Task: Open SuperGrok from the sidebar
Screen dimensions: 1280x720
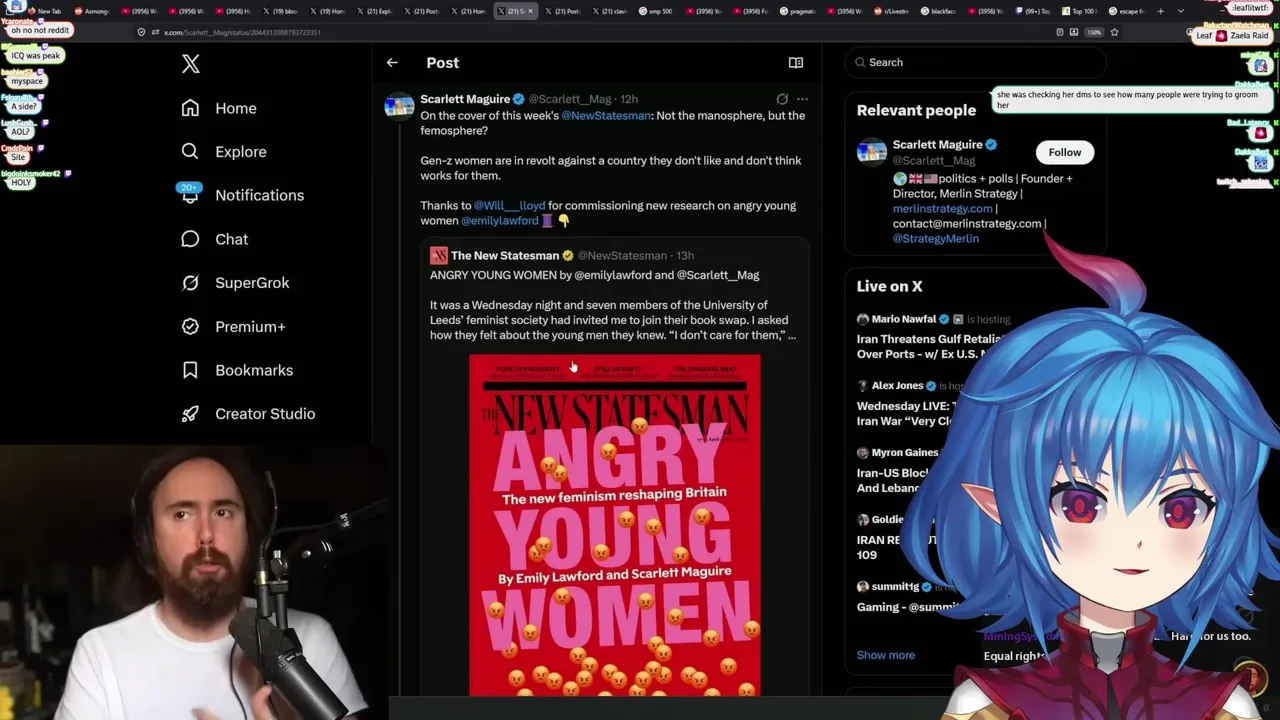Action: 235,283
